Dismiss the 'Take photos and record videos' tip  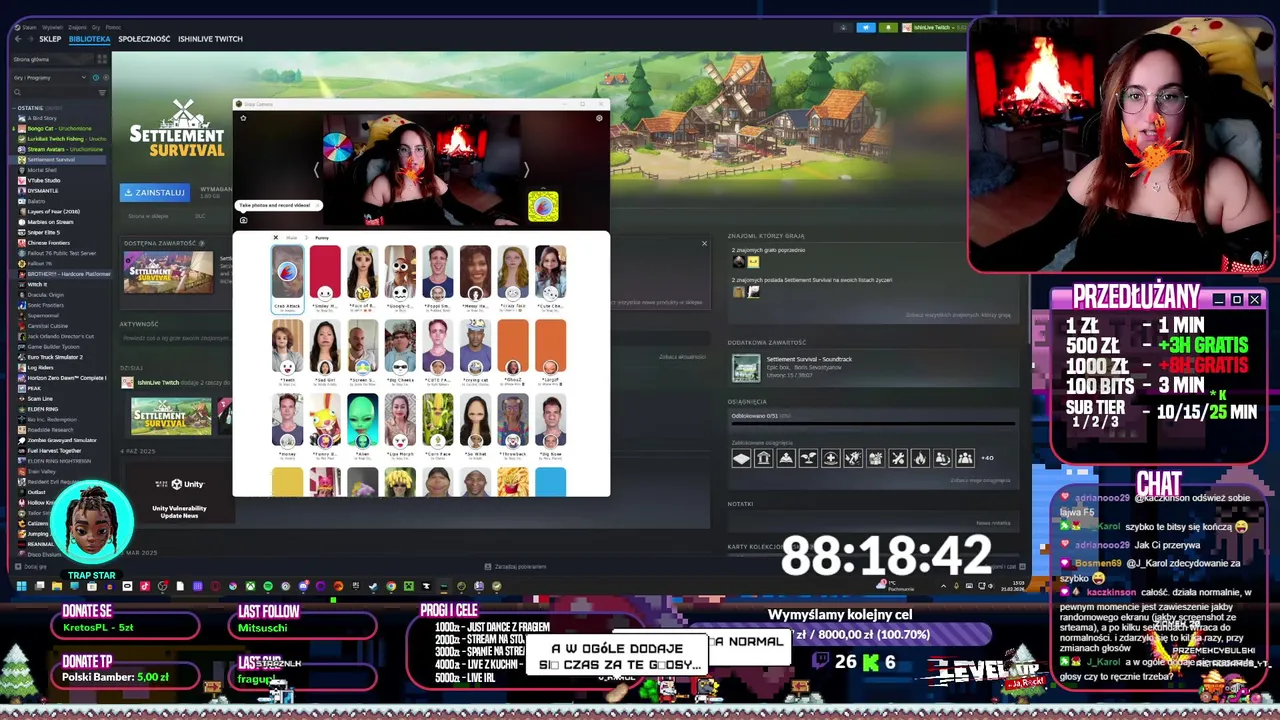pyautogui.click(x=318, y=205)
